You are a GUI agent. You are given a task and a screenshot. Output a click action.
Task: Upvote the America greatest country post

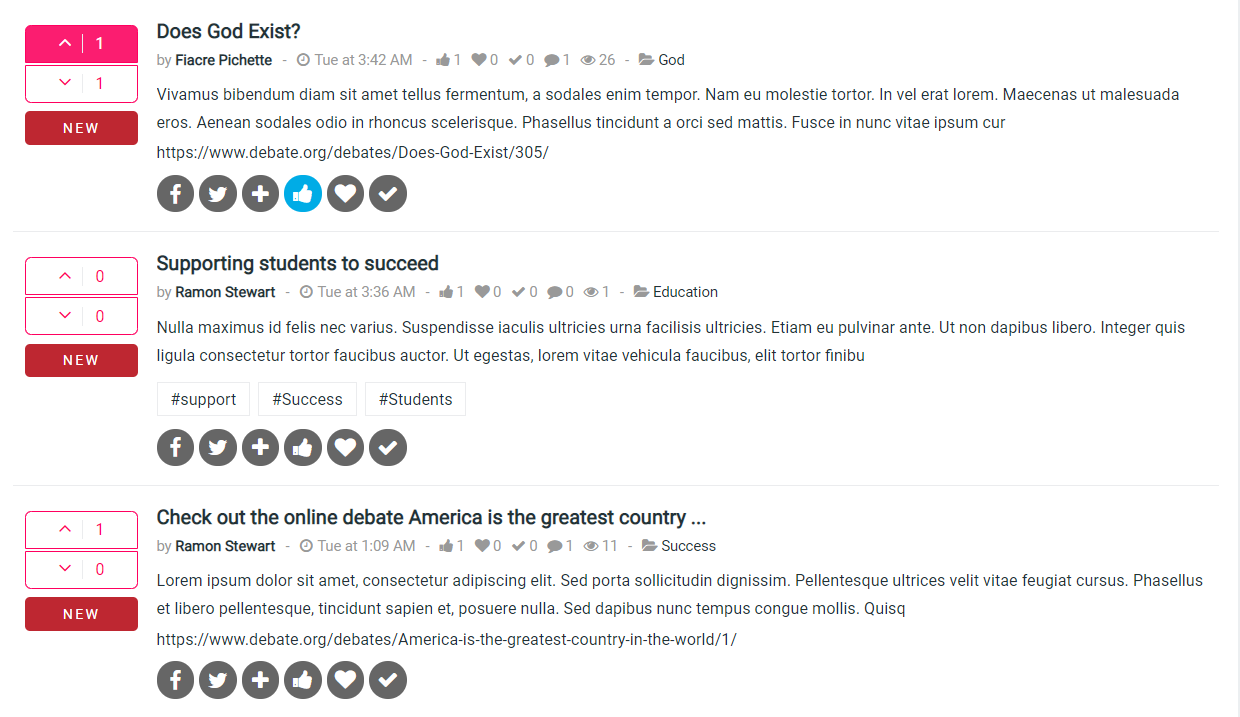click(x=81, y=530)
